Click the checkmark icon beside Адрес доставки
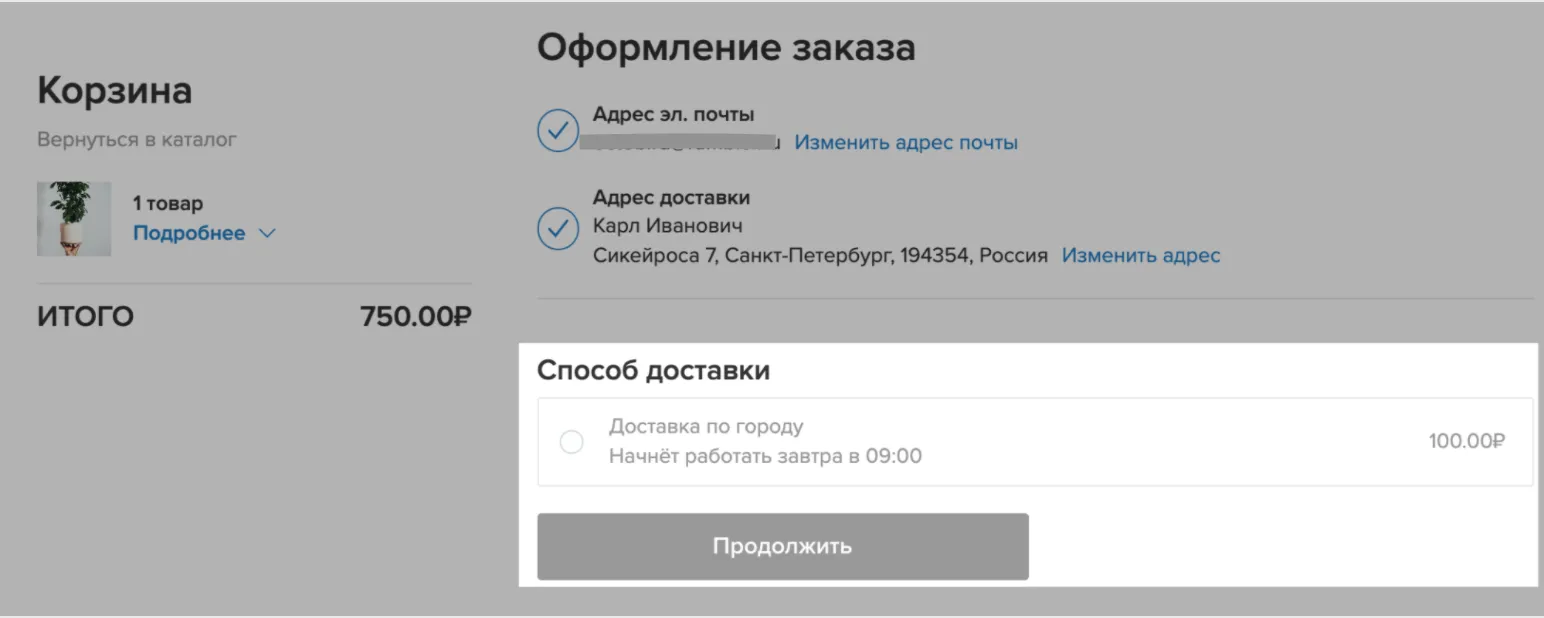1544x618 pixels. coord(558,228)
